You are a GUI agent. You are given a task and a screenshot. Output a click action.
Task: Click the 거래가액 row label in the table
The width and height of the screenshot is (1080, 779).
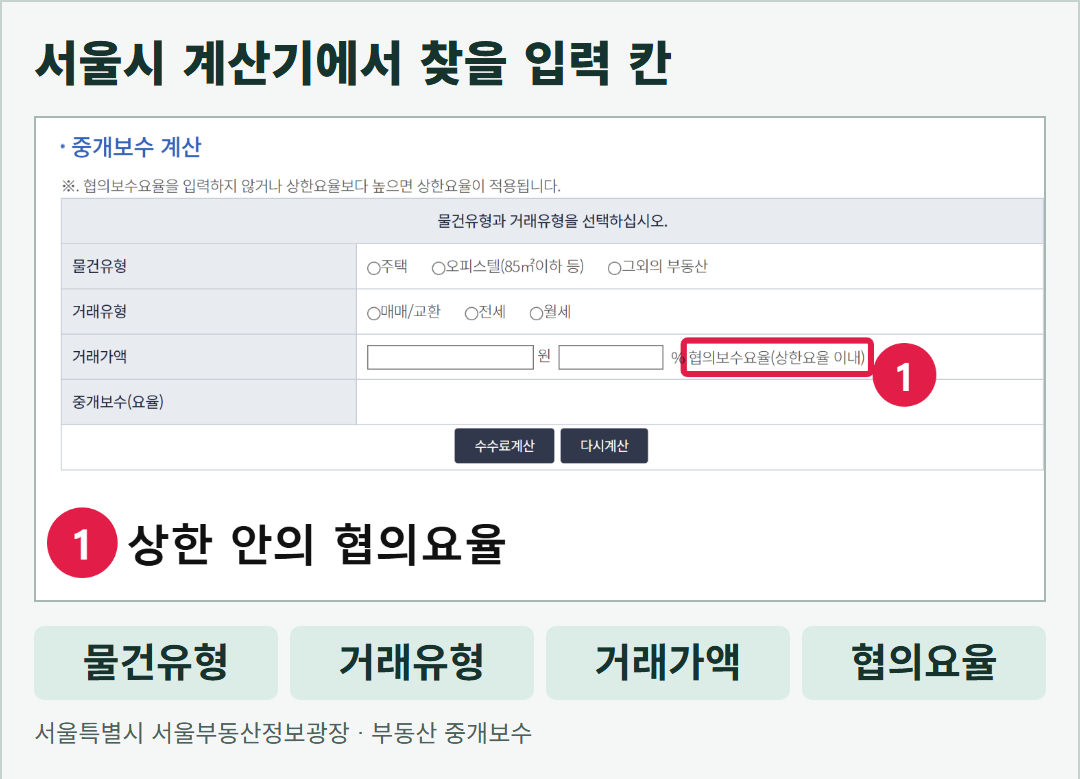point(100,357)
